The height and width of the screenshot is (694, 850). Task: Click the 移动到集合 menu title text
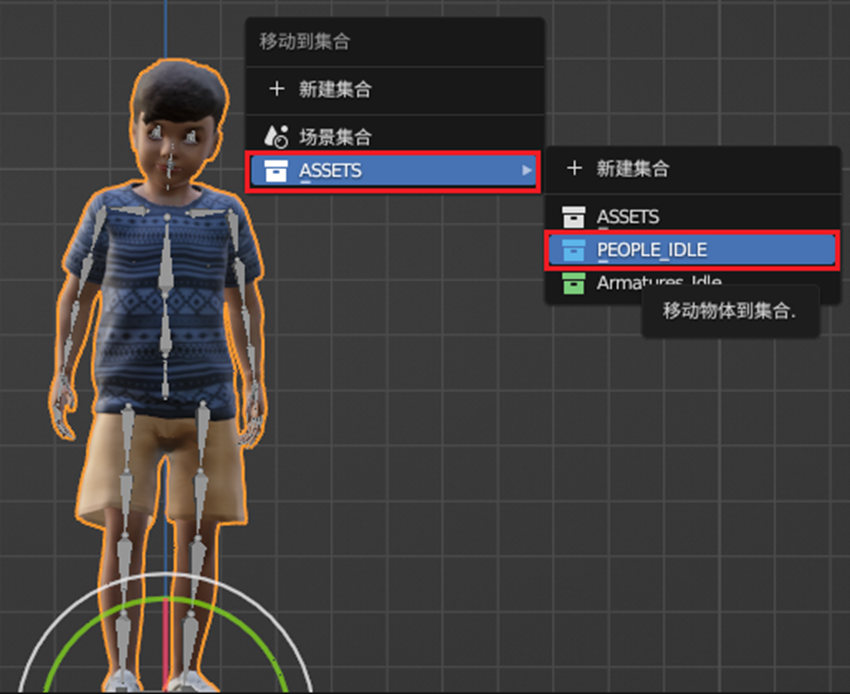pos(305,42)
